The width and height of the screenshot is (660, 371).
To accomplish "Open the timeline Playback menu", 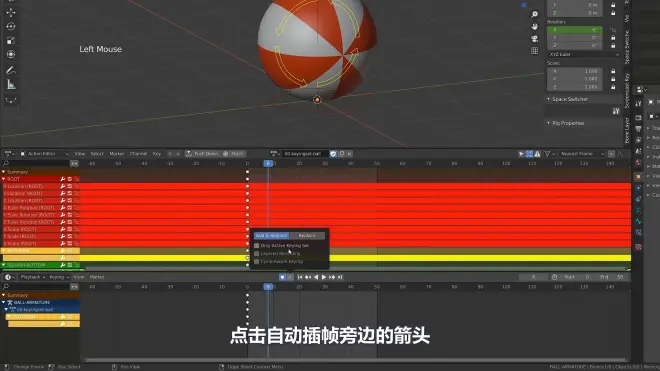I will (33, 277).
